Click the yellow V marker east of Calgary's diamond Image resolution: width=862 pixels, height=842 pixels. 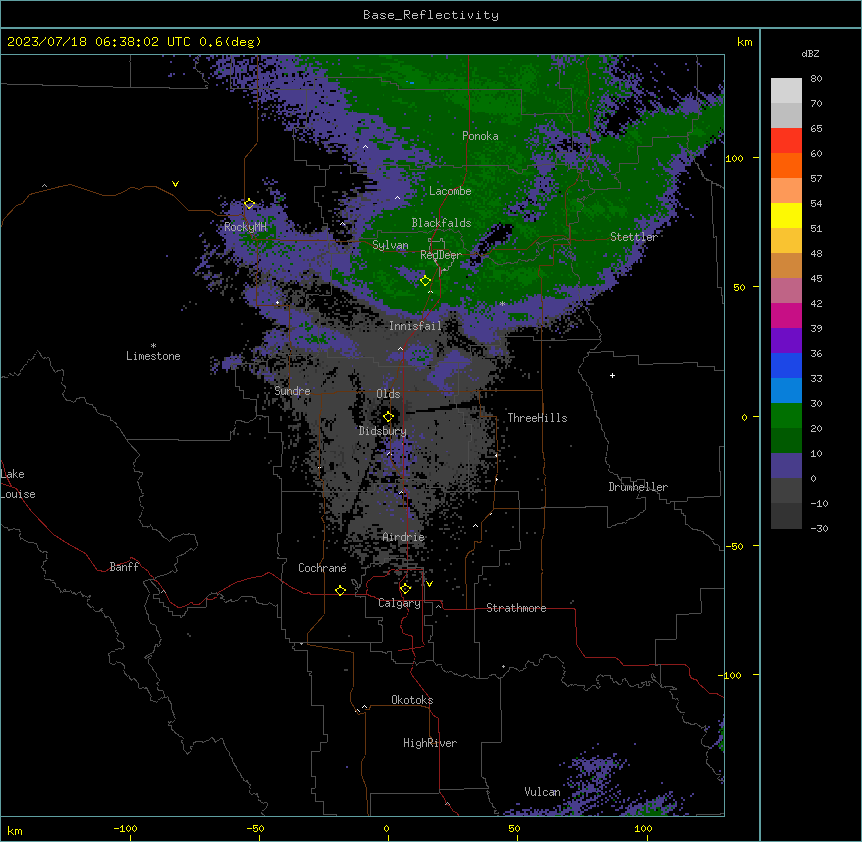tap(429, 584)
